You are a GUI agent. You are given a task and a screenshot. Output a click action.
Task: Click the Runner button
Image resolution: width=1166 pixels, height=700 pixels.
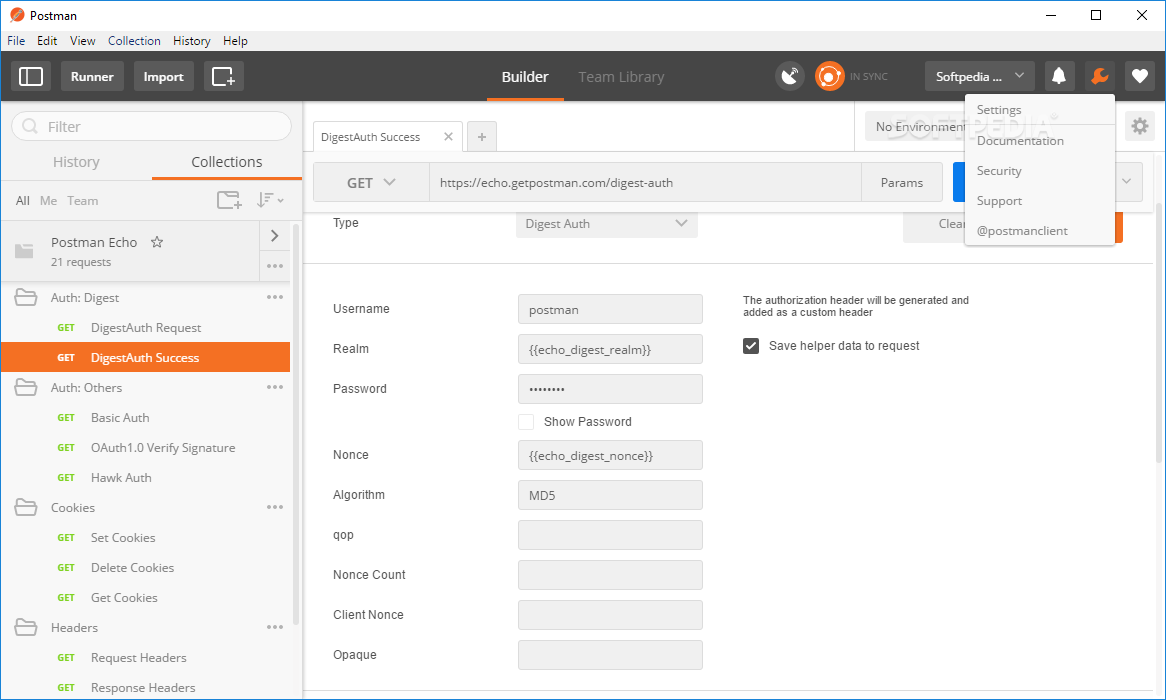coord(92,77)
